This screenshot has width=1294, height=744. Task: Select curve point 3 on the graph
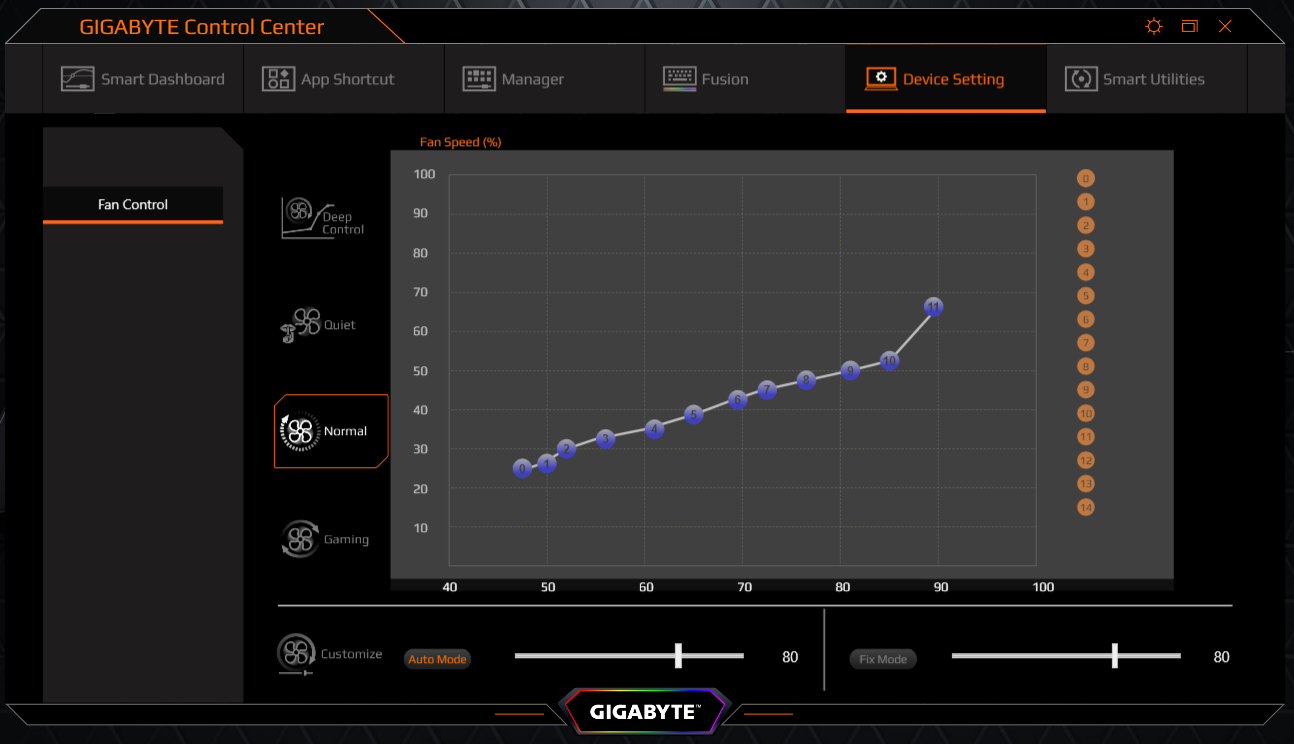(606, 439)
